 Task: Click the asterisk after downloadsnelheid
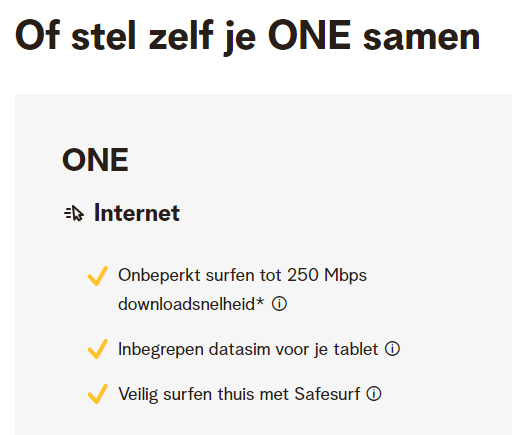coord(260,301)
